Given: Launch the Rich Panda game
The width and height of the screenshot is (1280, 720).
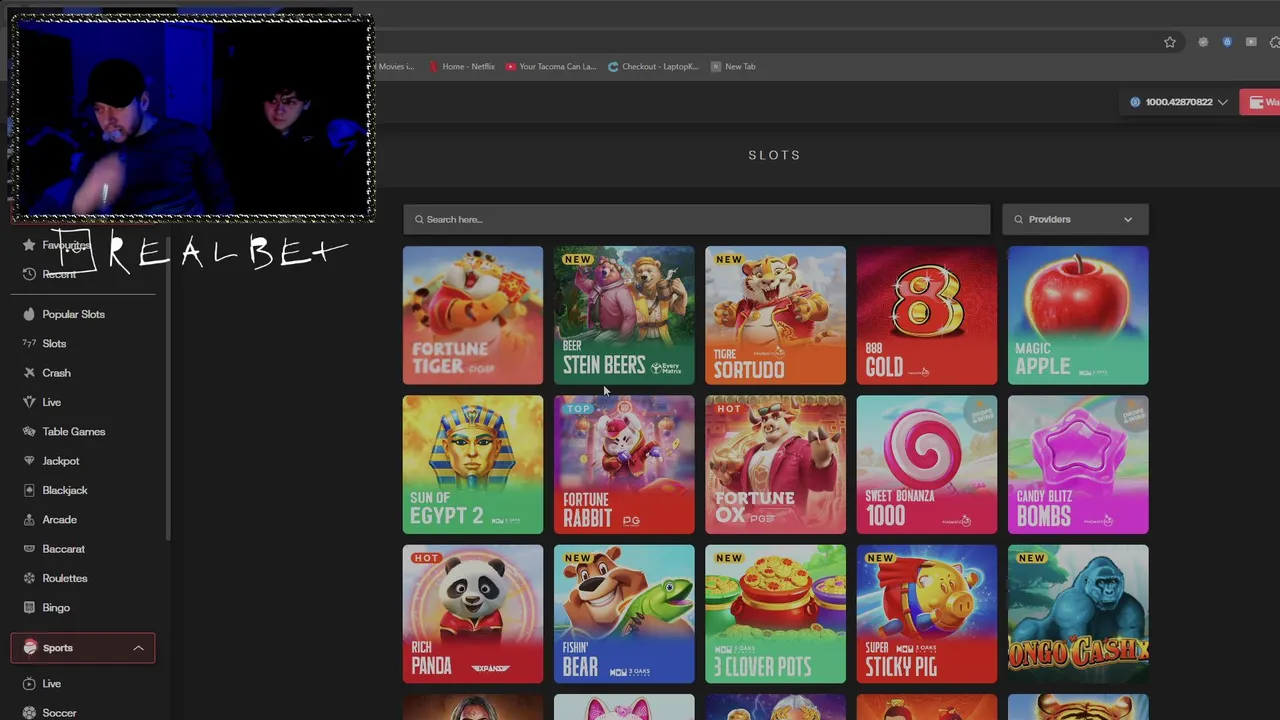Looking at the screenshot, I should 473,614.
